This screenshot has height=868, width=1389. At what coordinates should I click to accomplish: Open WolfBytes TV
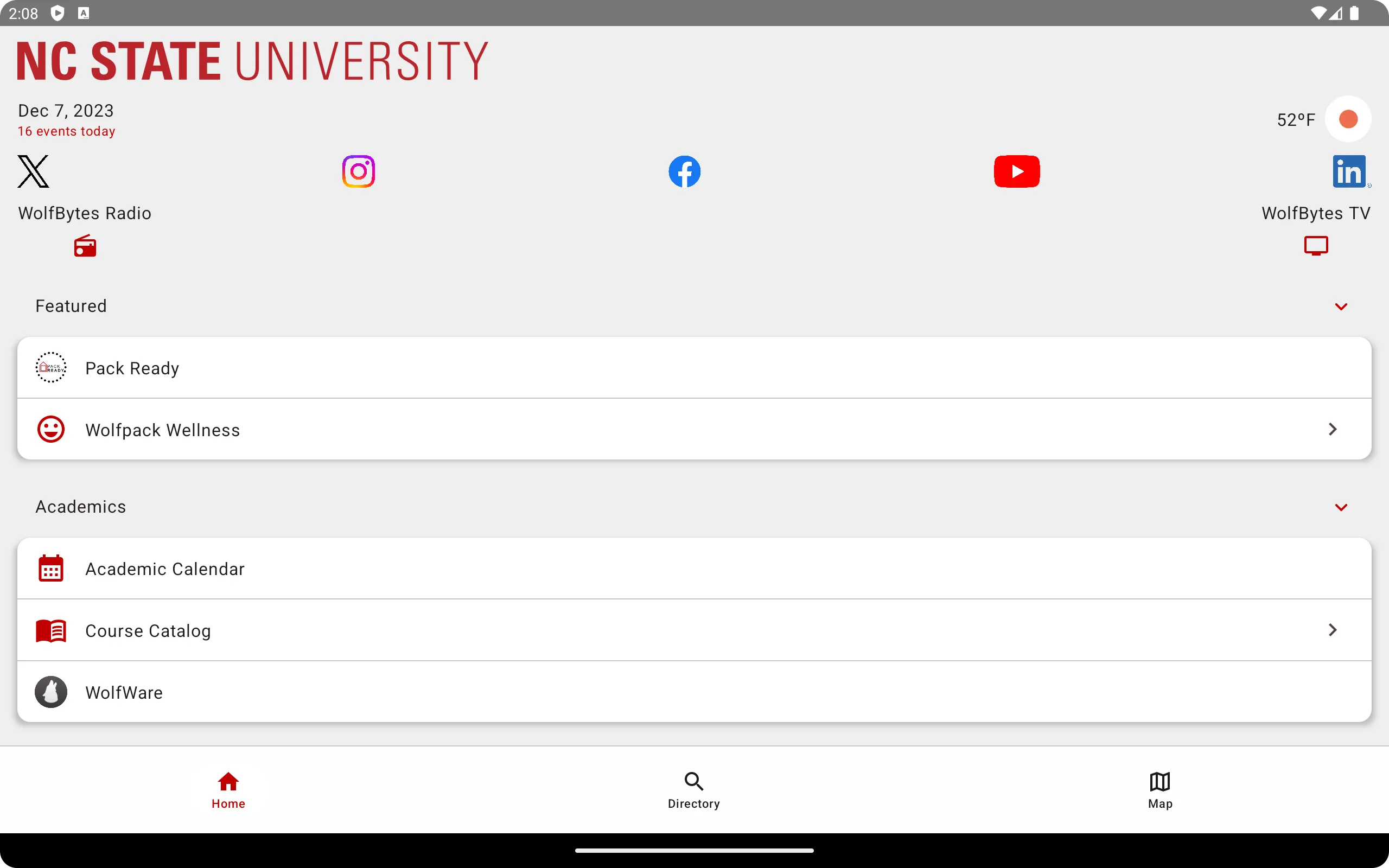[1316, 245]
